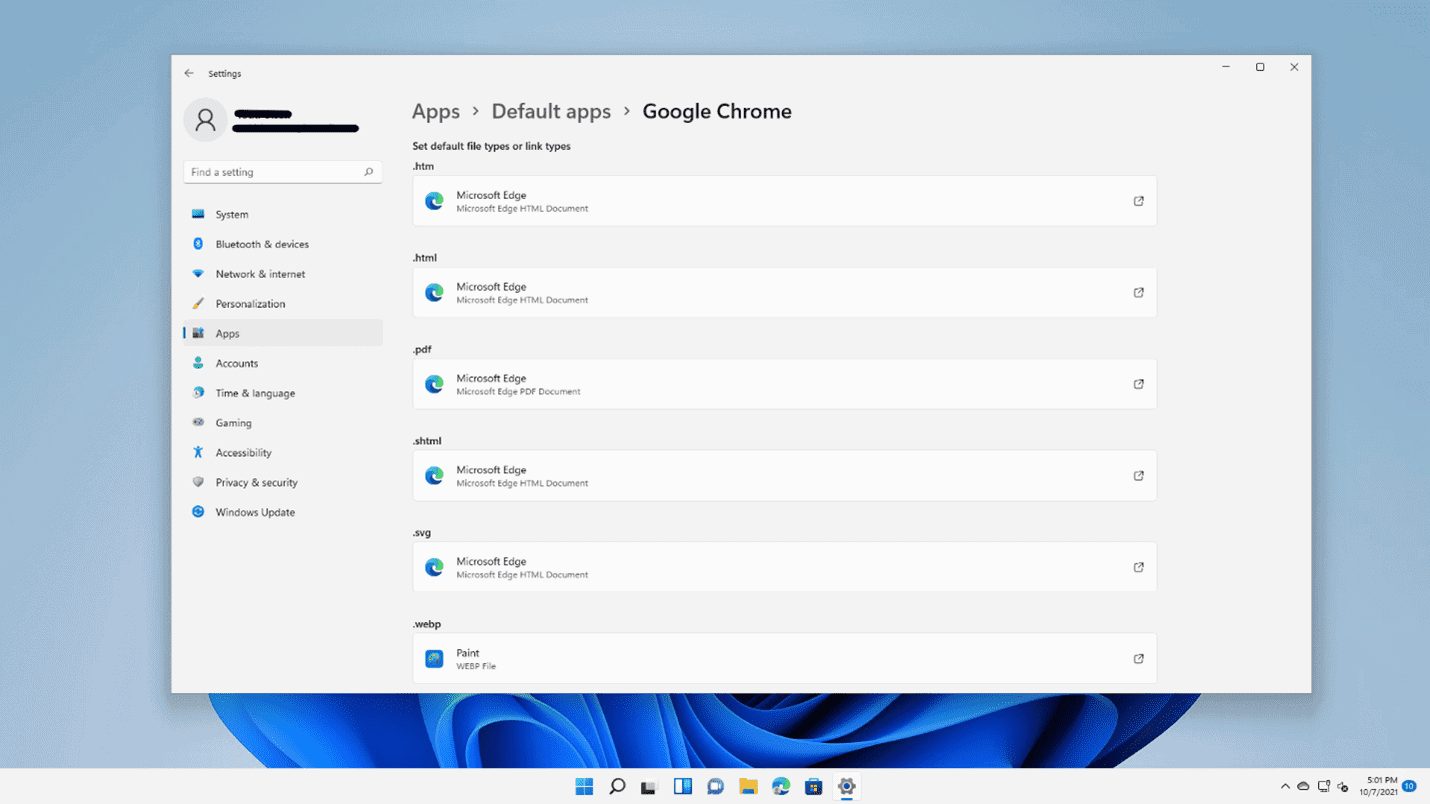Open File Explorer from the taskbar
Image resolution: width=1430 pixels, height=804 pixels.
[x=748, y=787]
